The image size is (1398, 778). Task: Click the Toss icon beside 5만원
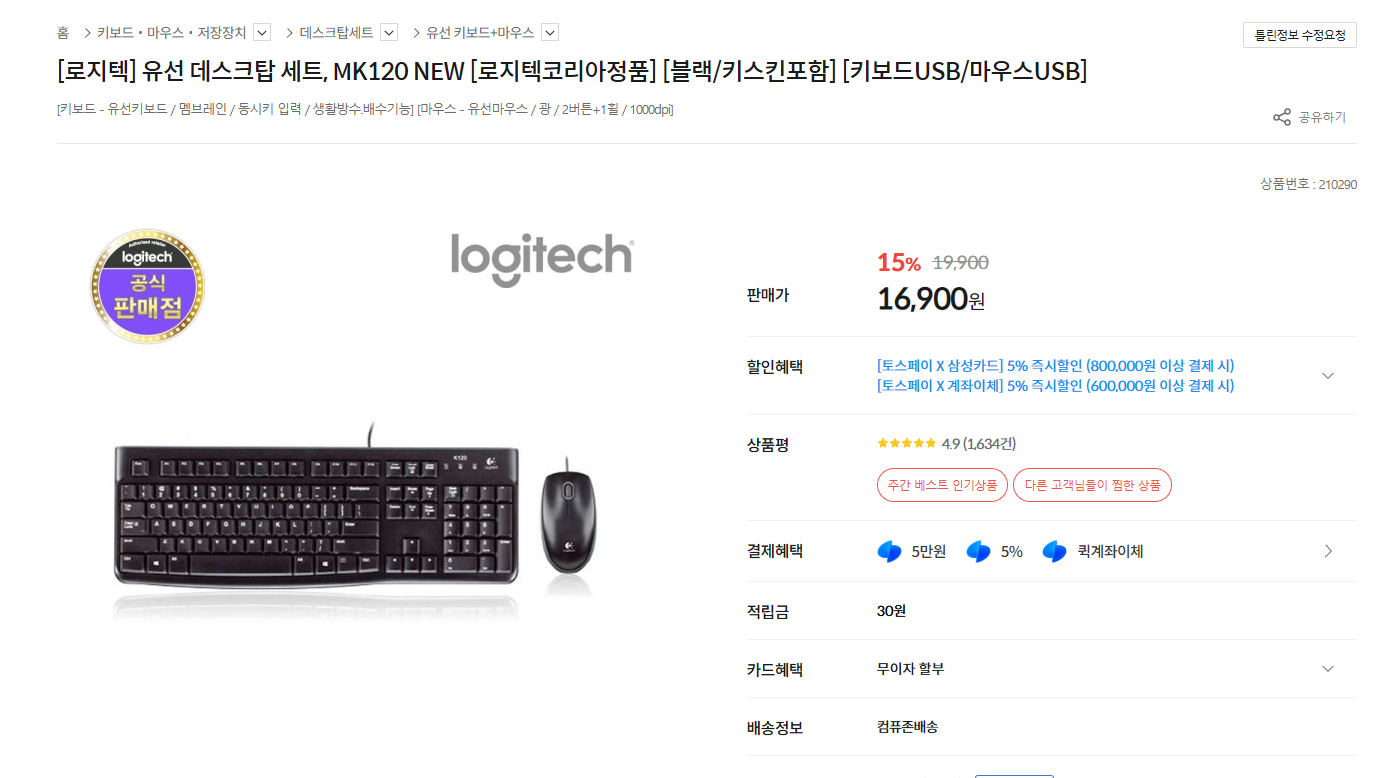tap(889, 551)
